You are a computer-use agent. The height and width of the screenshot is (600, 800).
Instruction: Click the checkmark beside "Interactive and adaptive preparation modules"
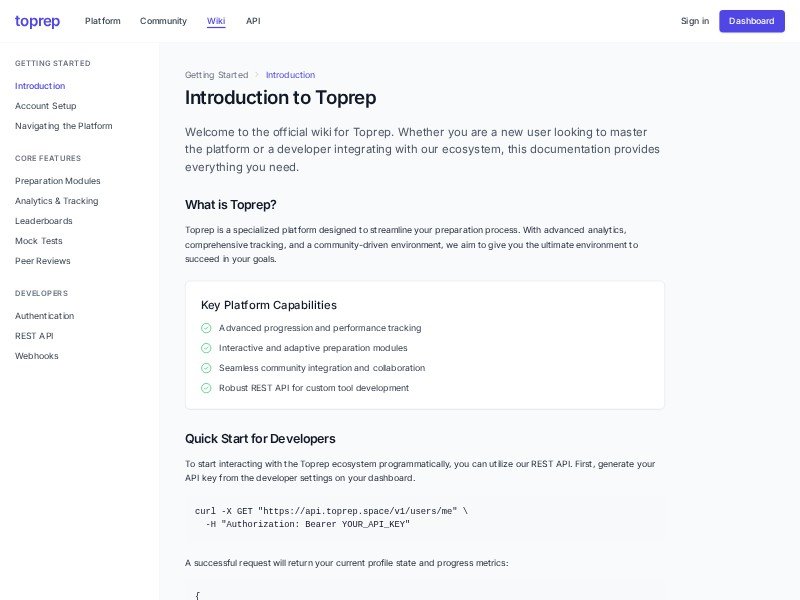coord(206,348)
